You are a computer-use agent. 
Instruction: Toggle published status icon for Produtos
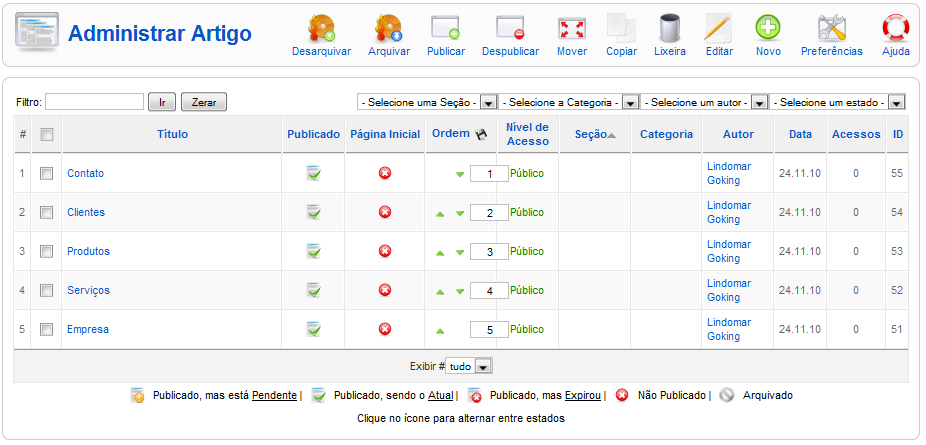point(314,251)
